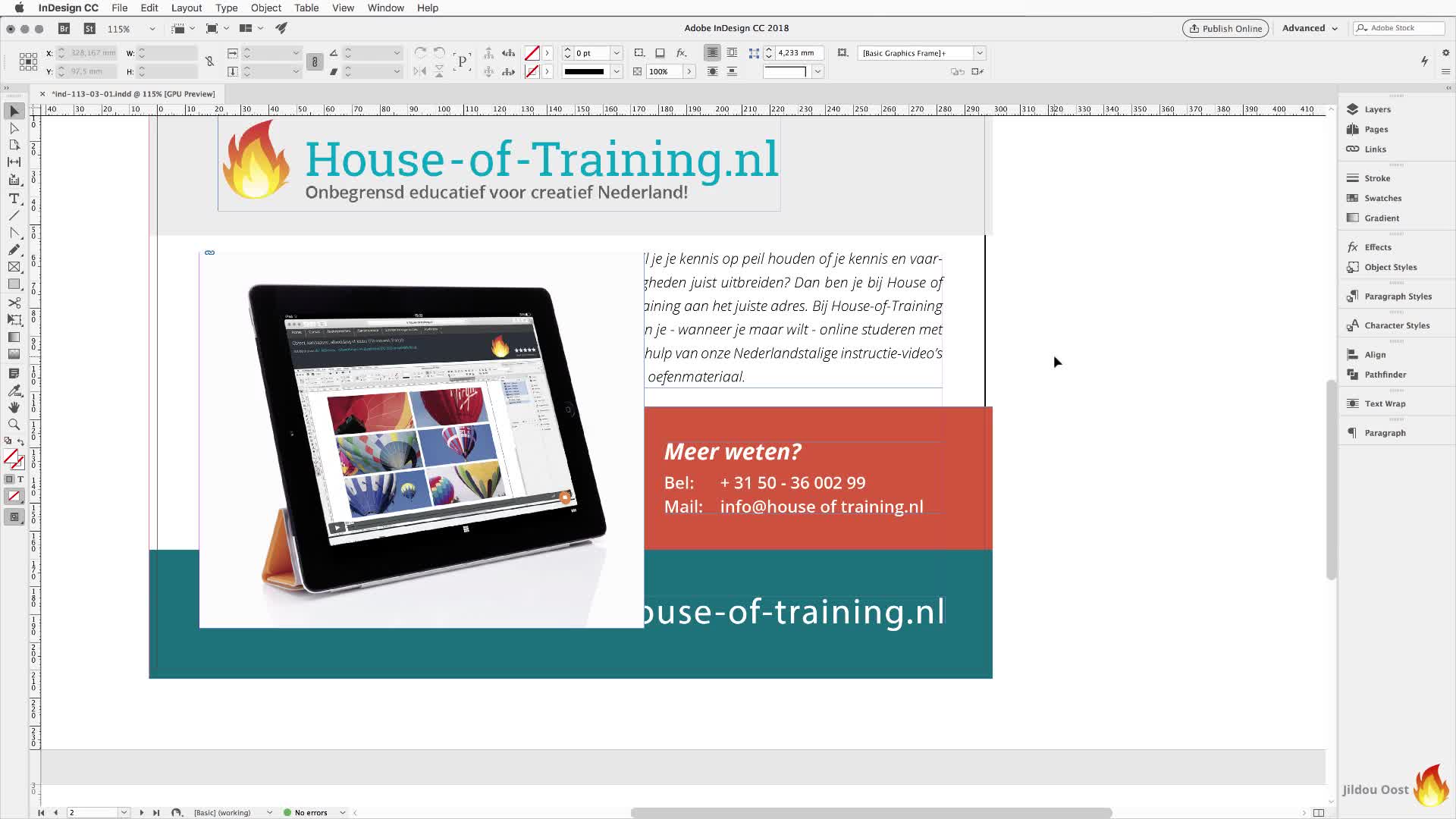Open Adobe Stock via St icon
1456x819 pixels.
coord(89,28)
